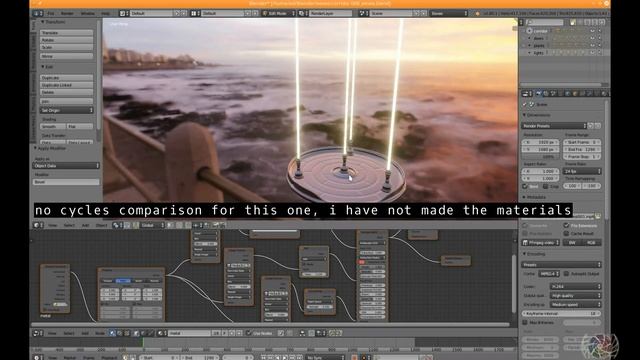Collapse the Transform panel
This screenshot has height=360, width=640.
click(43, 22)
